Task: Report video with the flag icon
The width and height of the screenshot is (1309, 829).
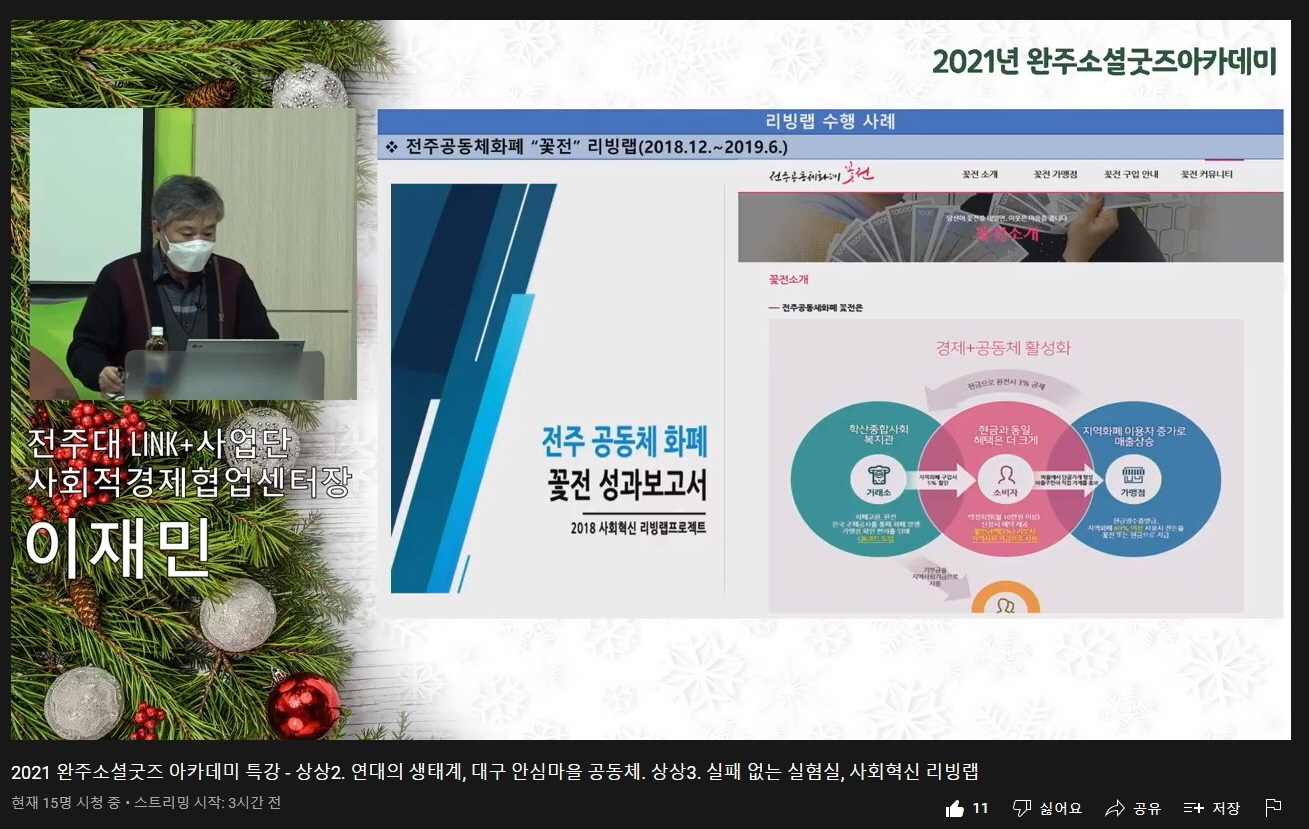Action: 1273,808
